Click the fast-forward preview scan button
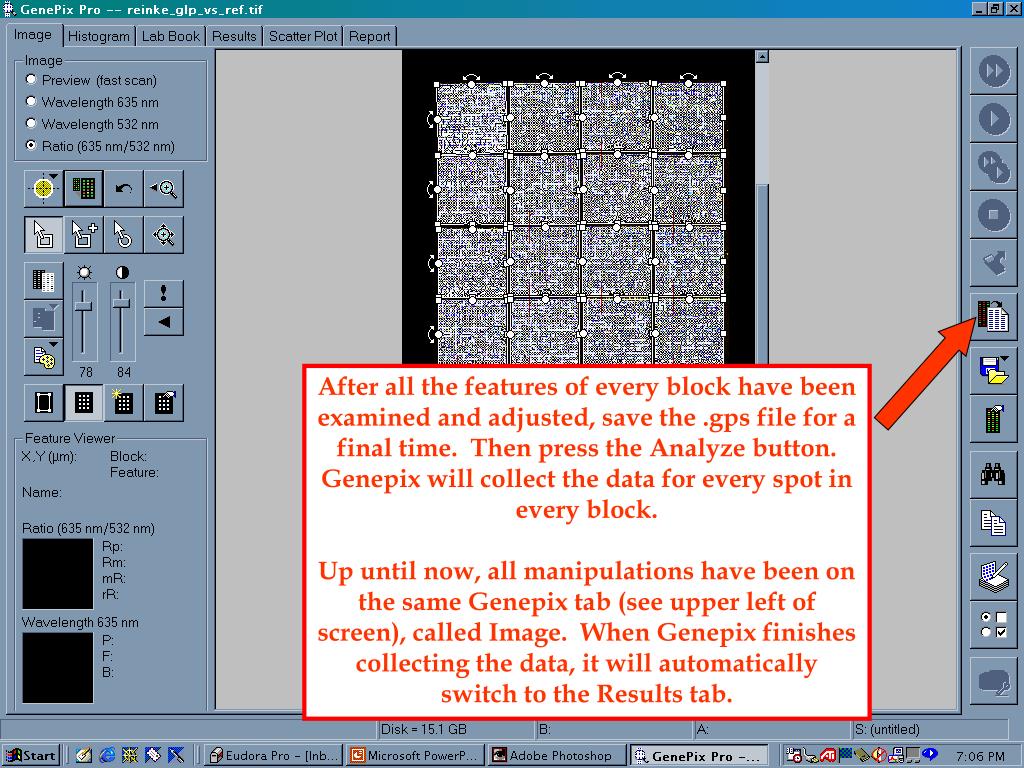The image size is (1024, 768). coord(993,71)
